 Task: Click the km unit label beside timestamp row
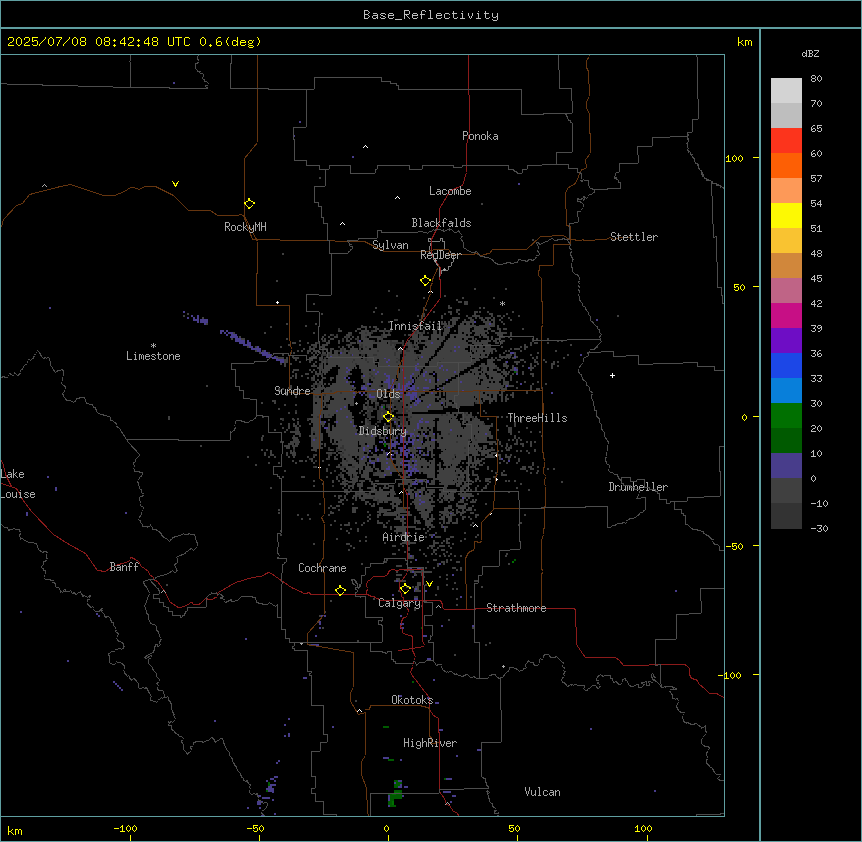click(x=744, y=42)
